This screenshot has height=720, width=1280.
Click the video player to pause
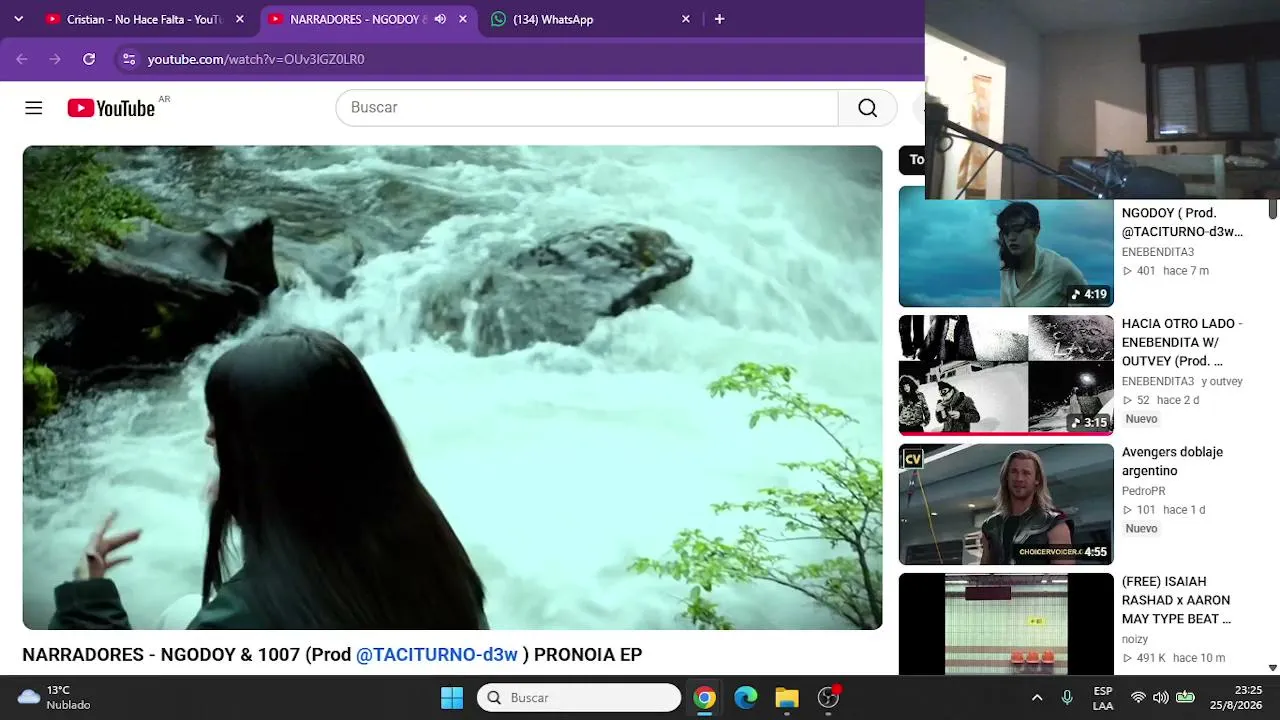(x=452, y=387)
